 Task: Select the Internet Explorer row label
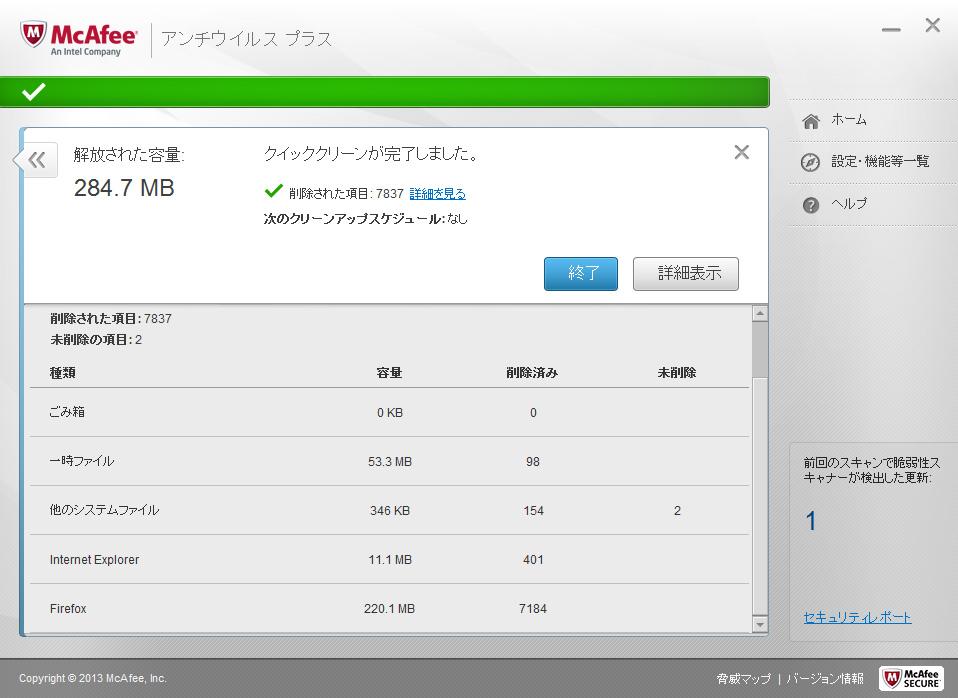tap(94, 559)
